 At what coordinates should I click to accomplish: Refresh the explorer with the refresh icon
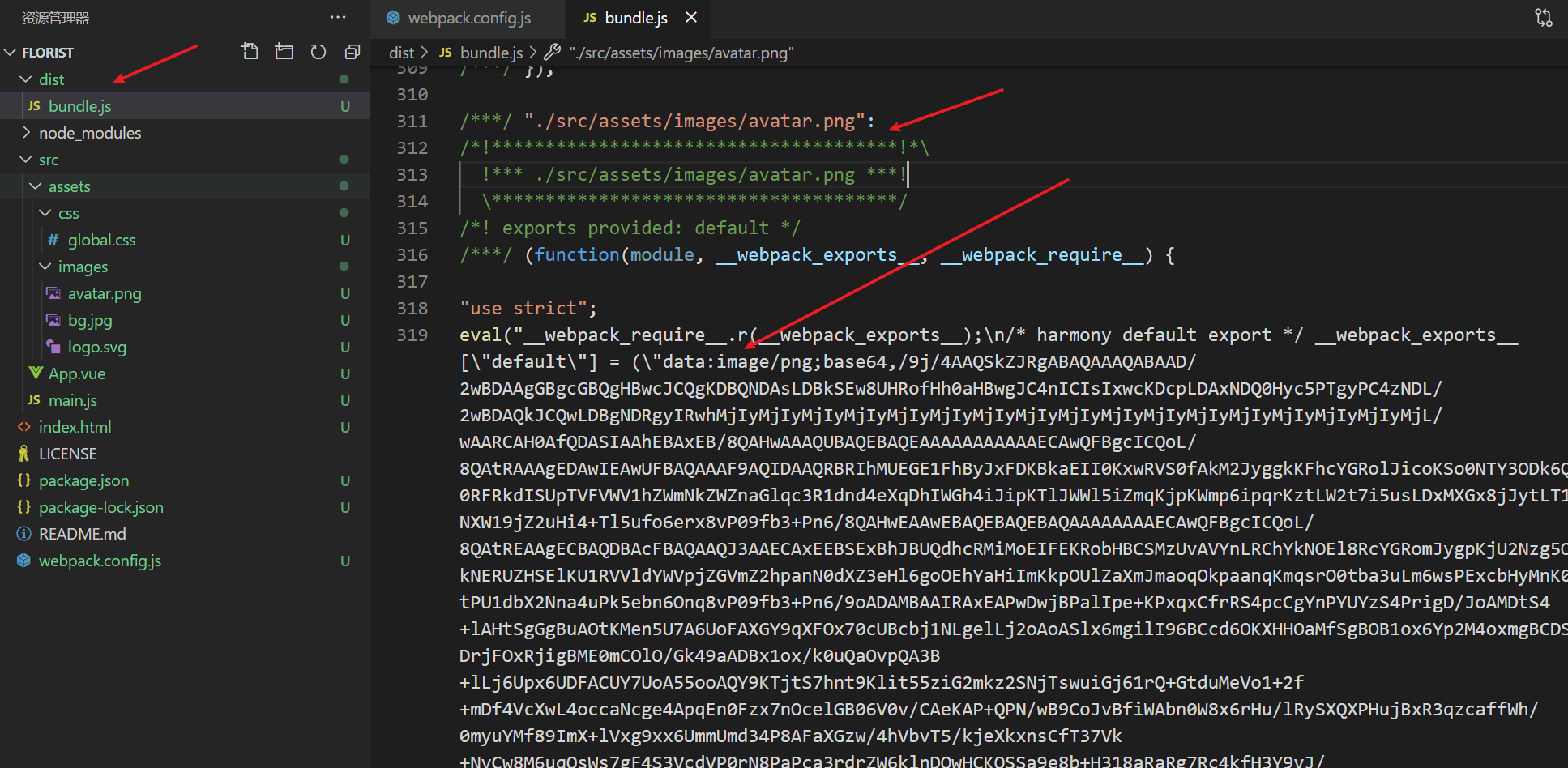tap(318, 52)
